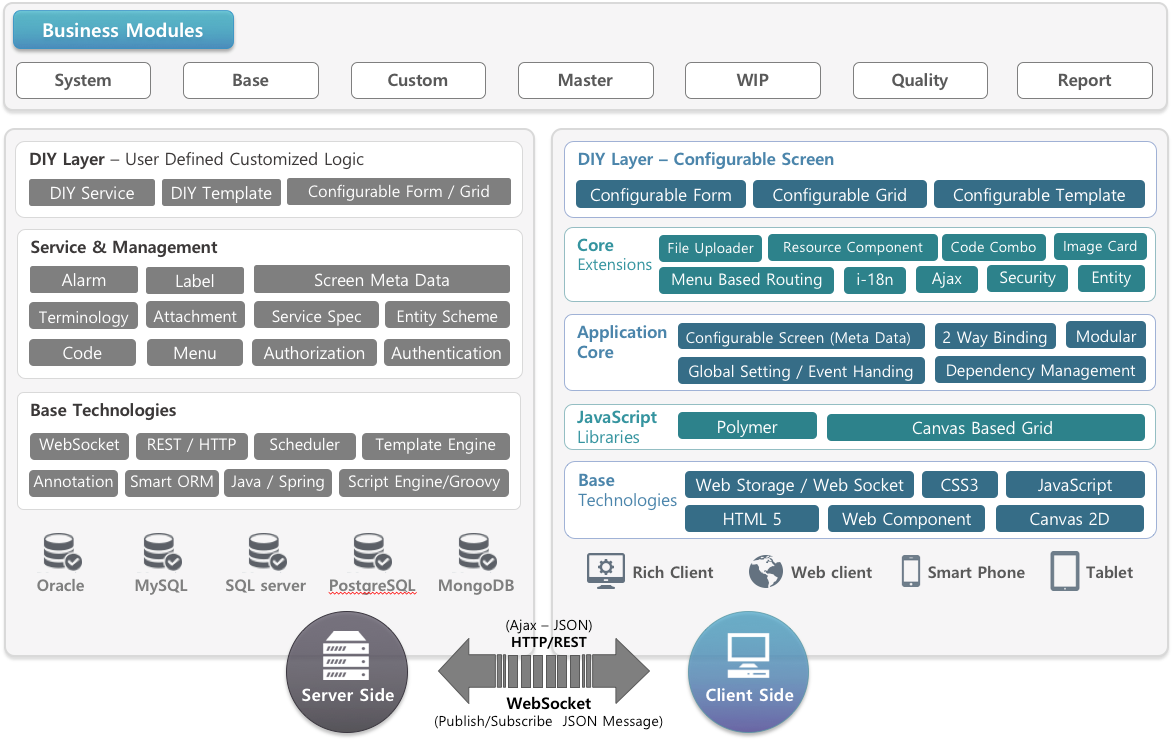Click the Server Side circle
This screenshot has width=1175, height=745.
pyautogui.click(x=347, y=672)
